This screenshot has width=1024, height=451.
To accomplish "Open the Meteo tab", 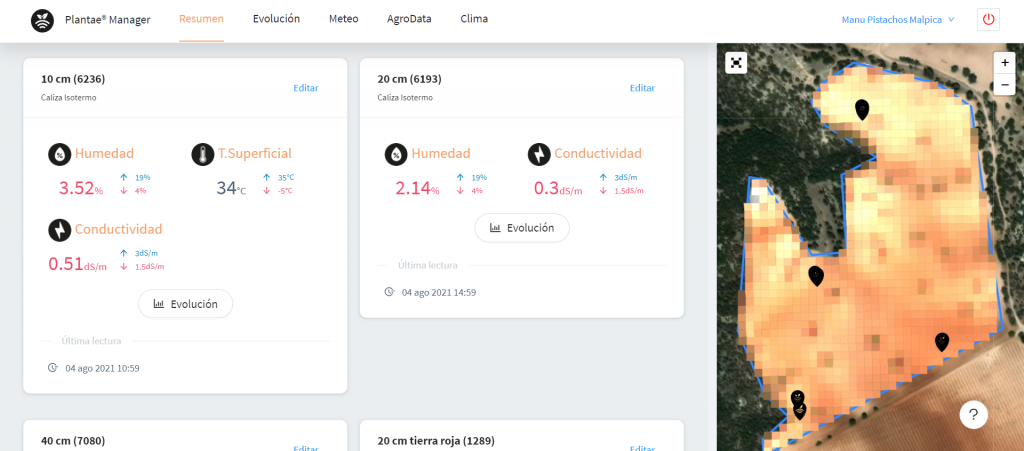I will pyautogui.click(x=344, y=19).
